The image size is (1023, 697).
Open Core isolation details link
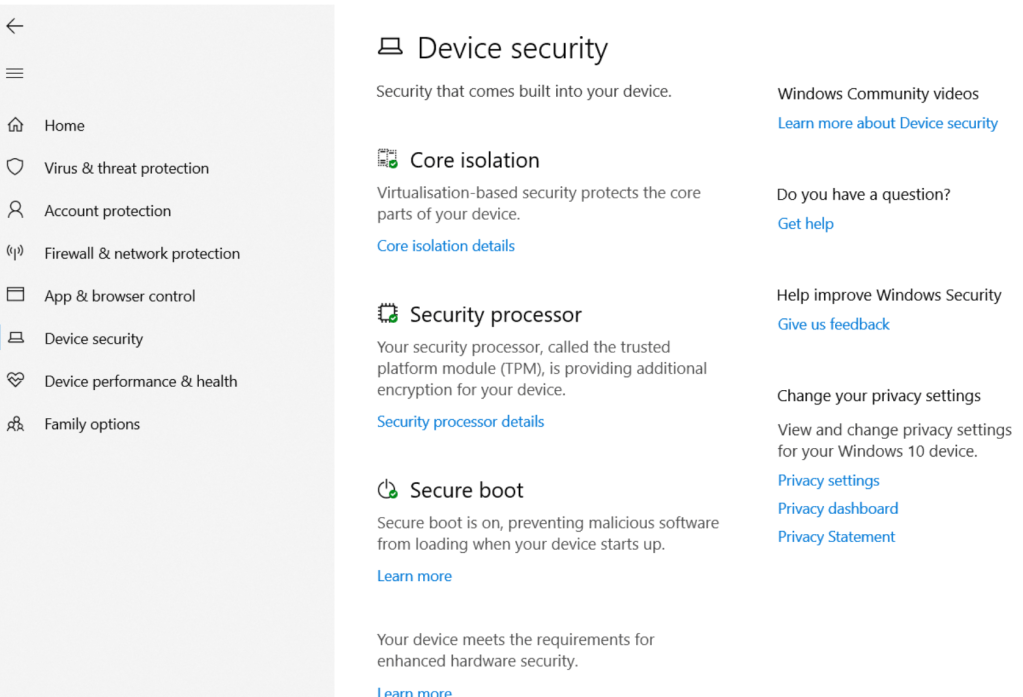[445, 246]
